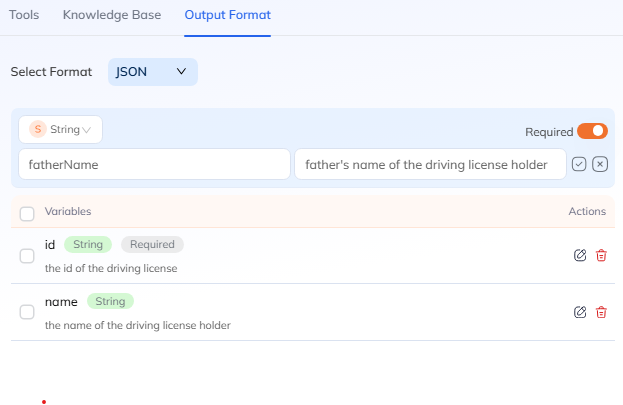
Task: Select the name variable checkbox
Action: coord(27,312)
